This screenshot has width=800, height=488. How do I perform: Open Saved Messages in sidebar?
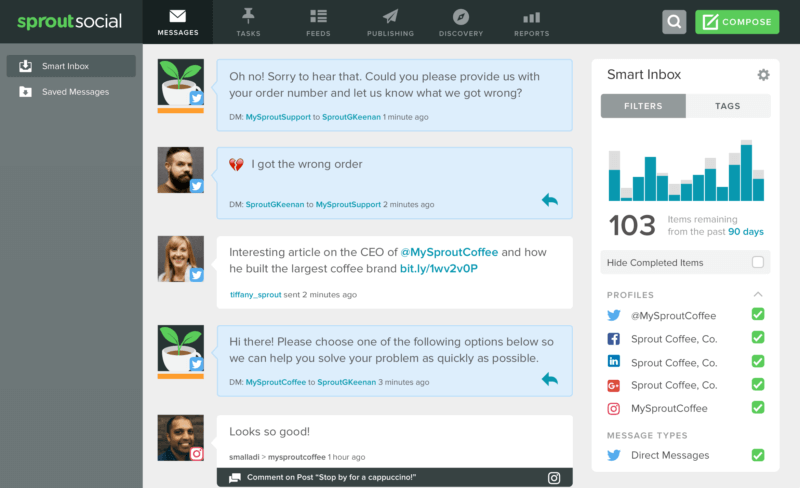pyautogui.click(x=75, y=92)
